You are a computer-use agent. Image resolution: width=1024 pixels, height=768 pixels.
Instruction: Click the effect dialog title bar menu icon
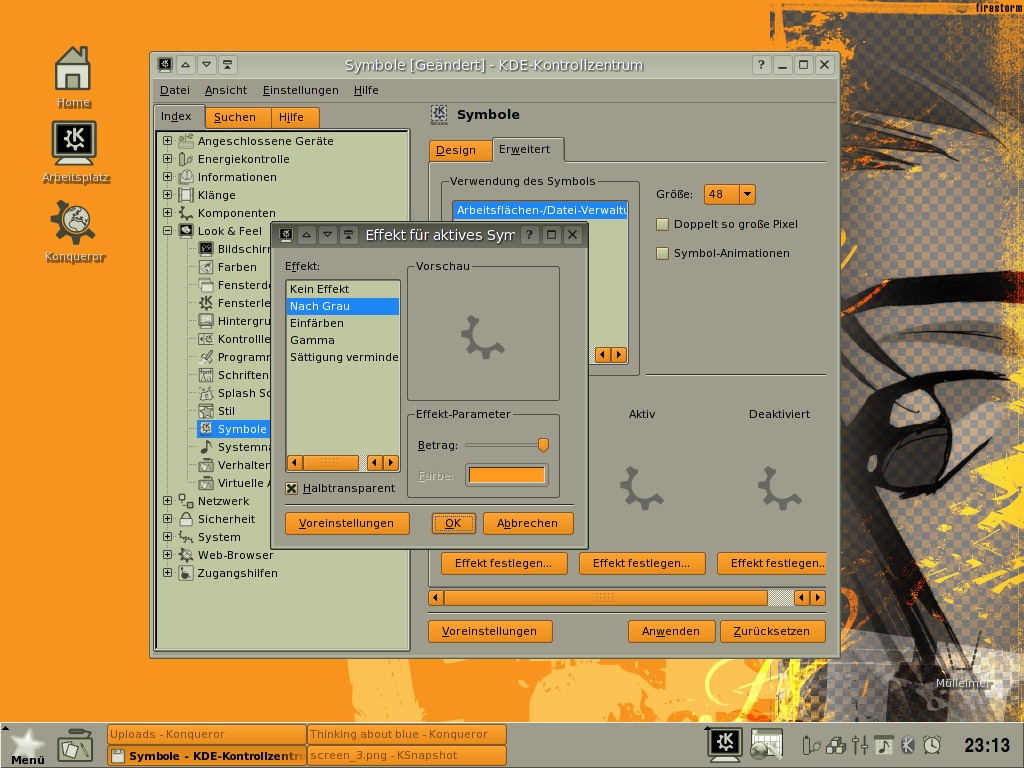point(286,234)
